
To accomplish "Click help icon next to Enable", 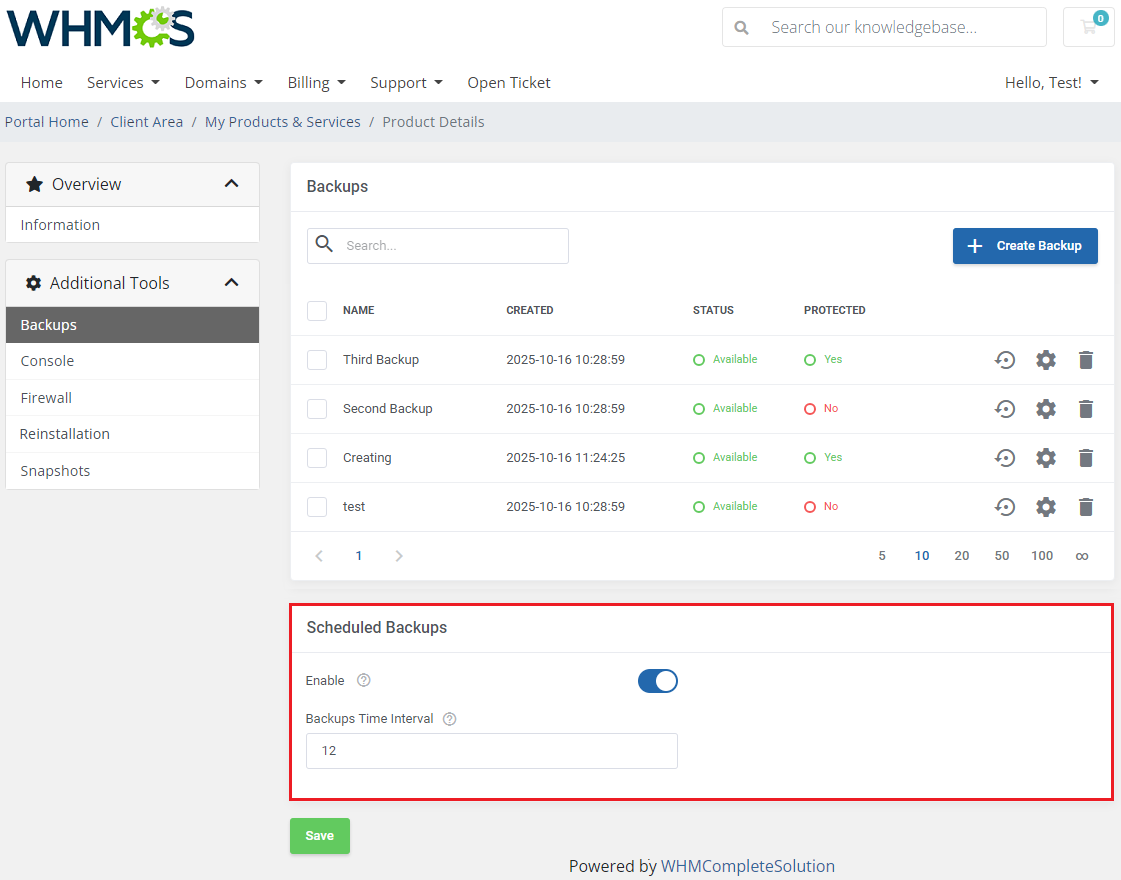I will coord(364,681).
